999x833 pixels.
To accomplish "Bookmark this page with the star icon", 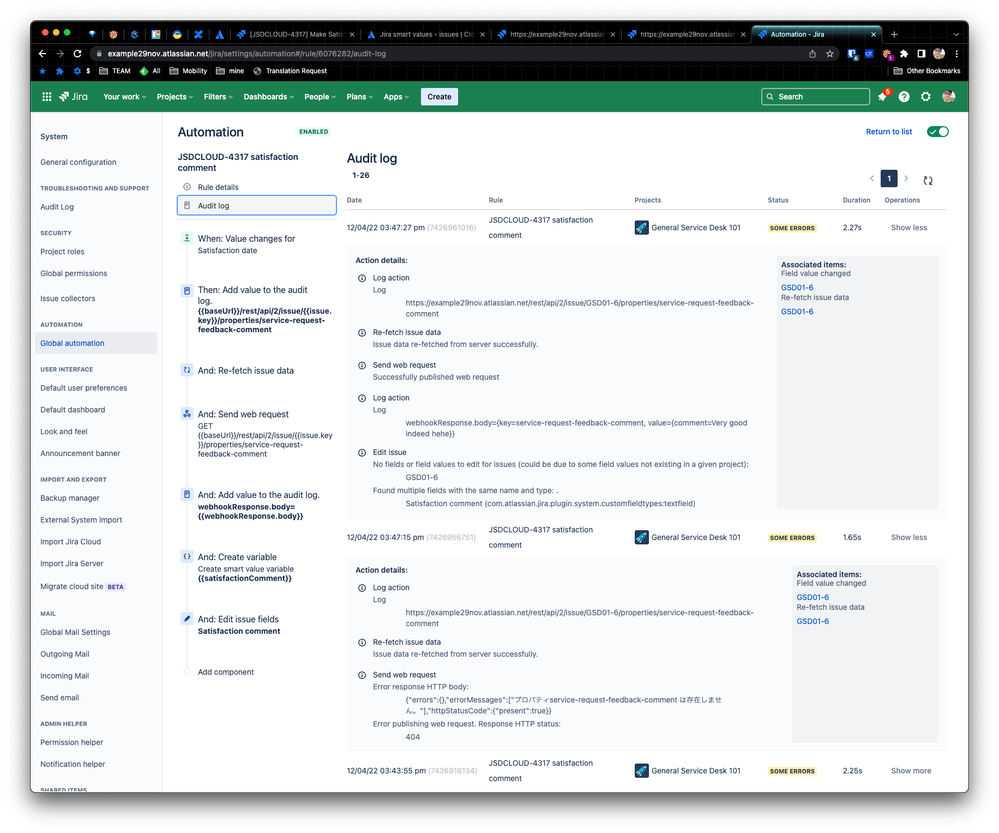I will pyautogui.click(x=830, y=54).
